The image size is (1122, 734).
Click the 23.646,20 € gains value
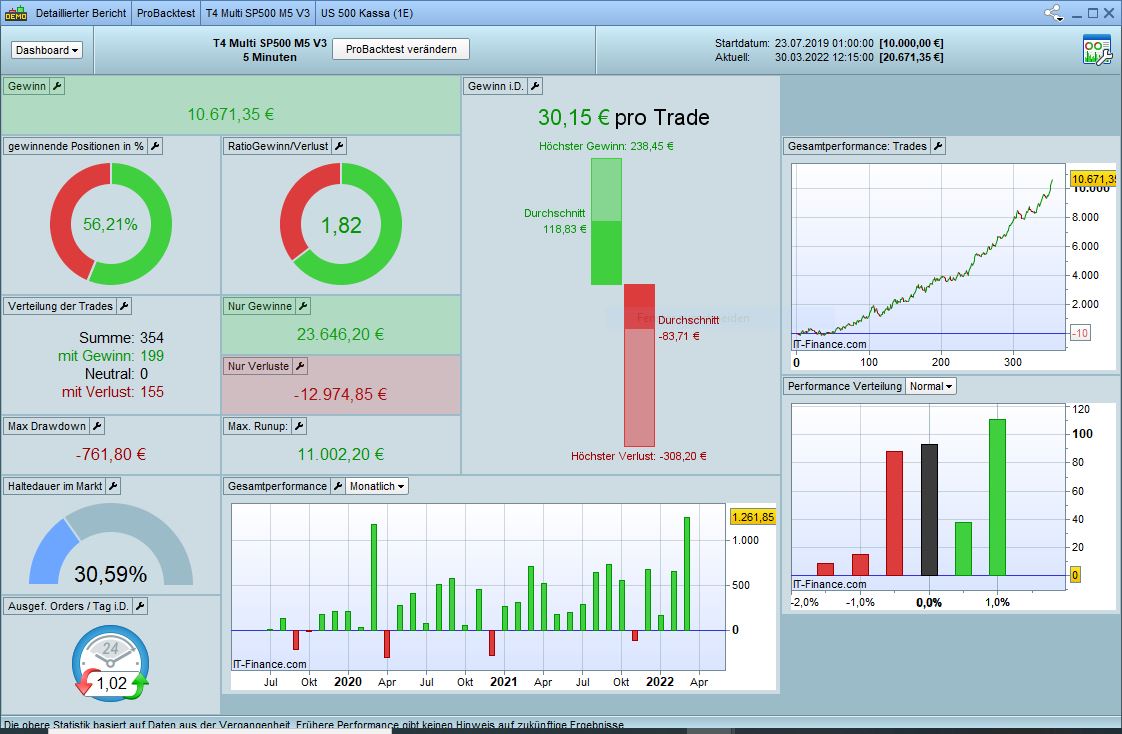pyautogui.click(x=341, y=334)
